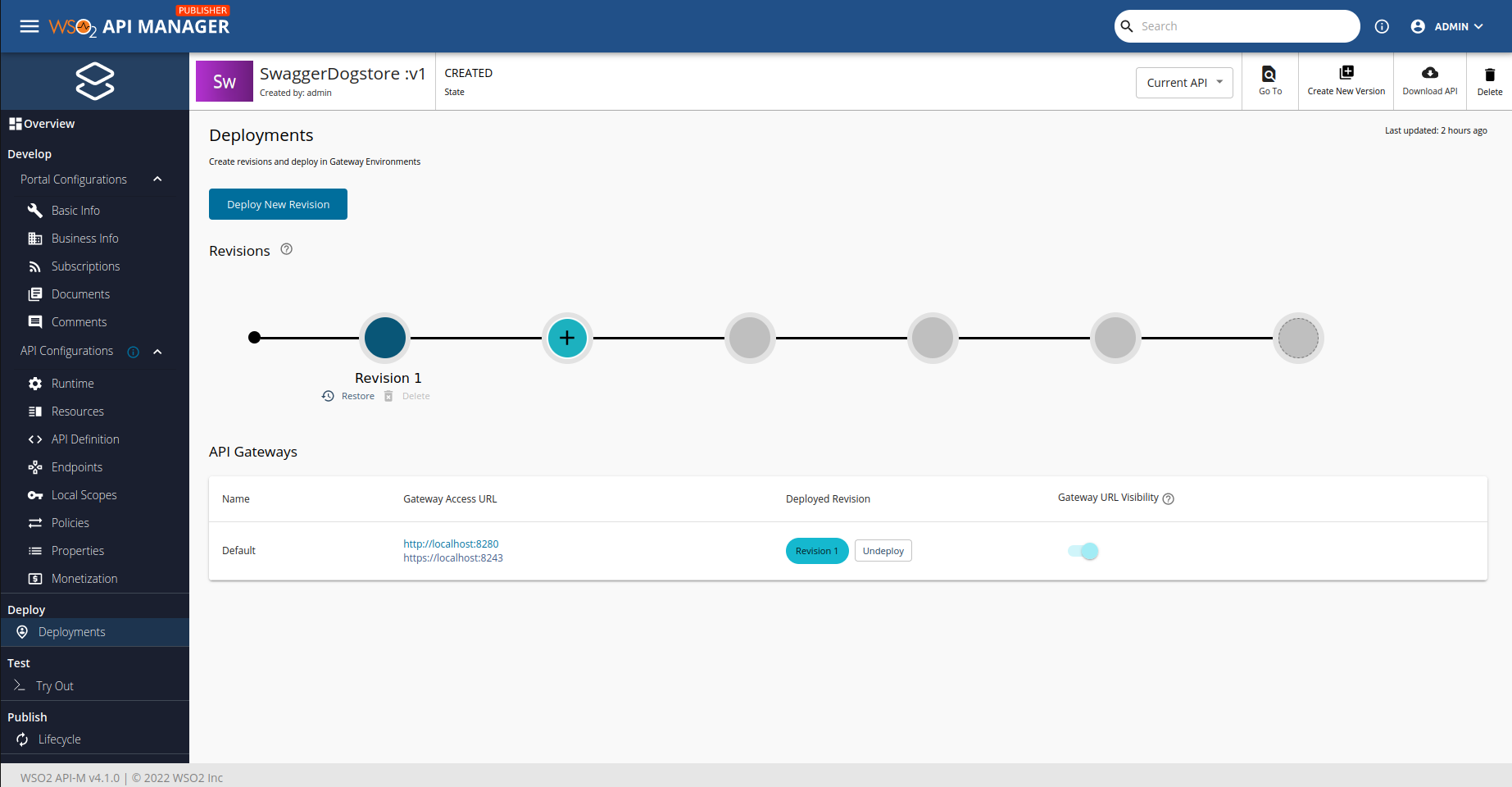Click the Restore text under Revision 1
This screenshot has width=1512, height=787.
click(x=358, y=396)
